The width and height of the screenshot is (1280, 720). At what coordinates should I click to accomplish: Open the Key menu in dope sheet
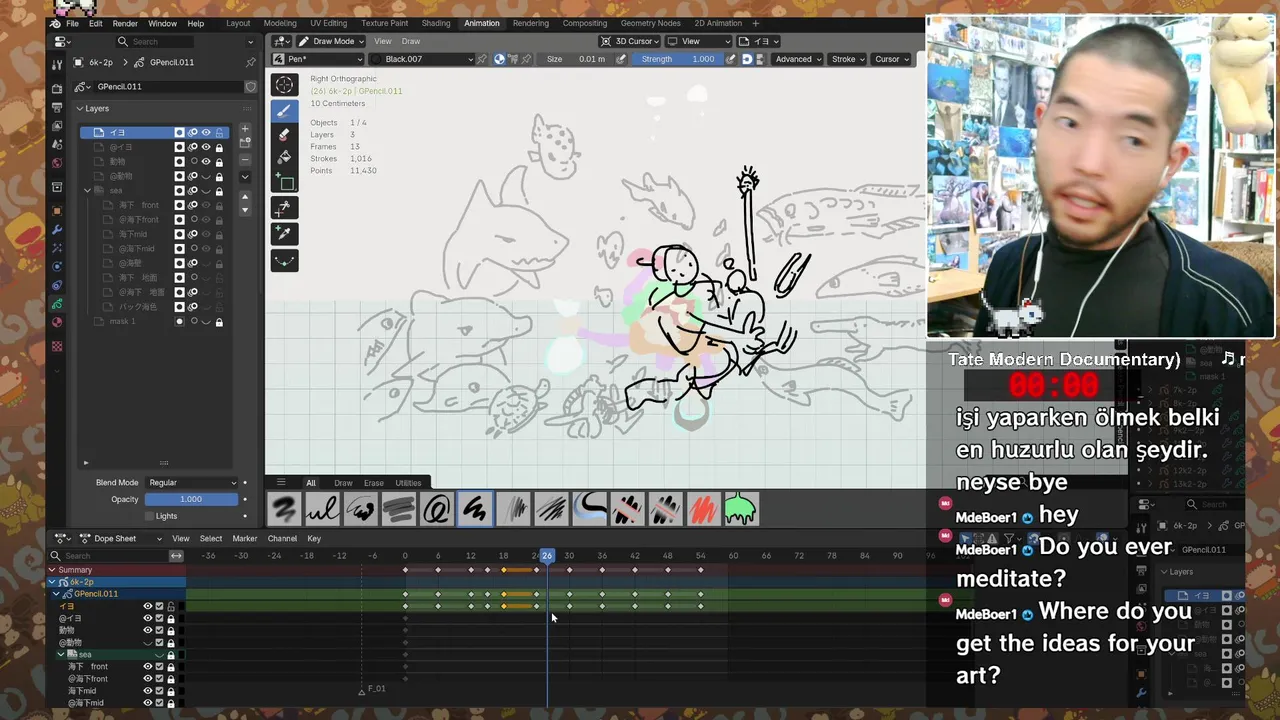[x=314, y=538]
